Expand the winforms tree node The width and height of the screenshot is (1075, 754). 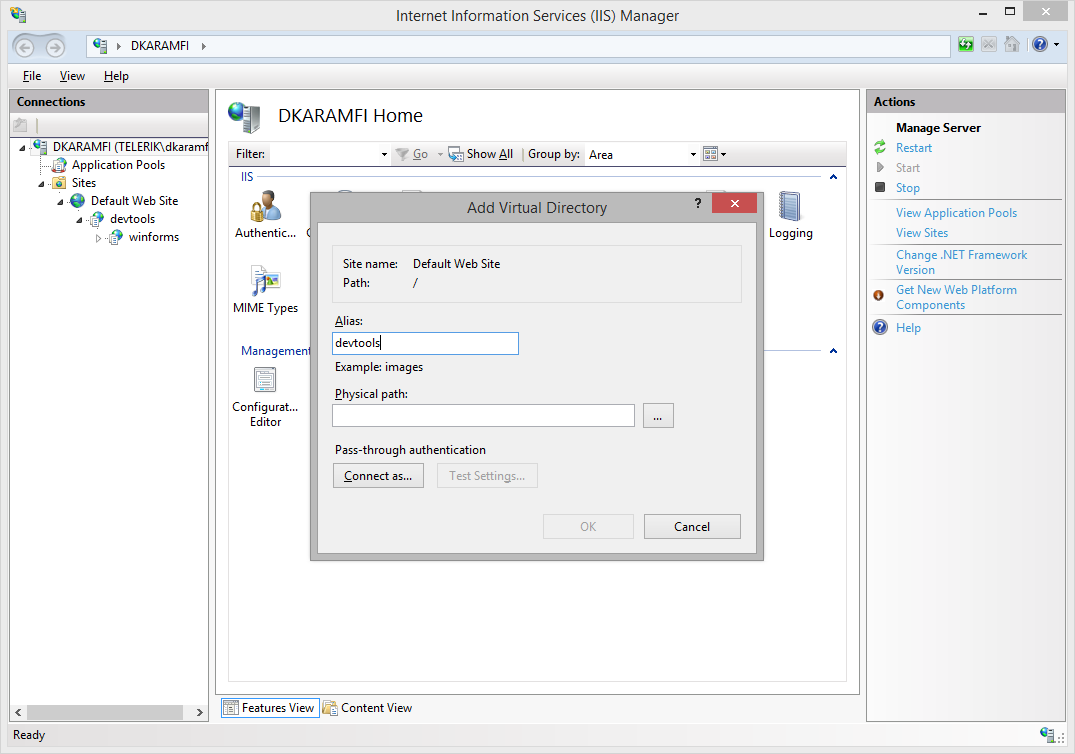(x=98, y=238)
